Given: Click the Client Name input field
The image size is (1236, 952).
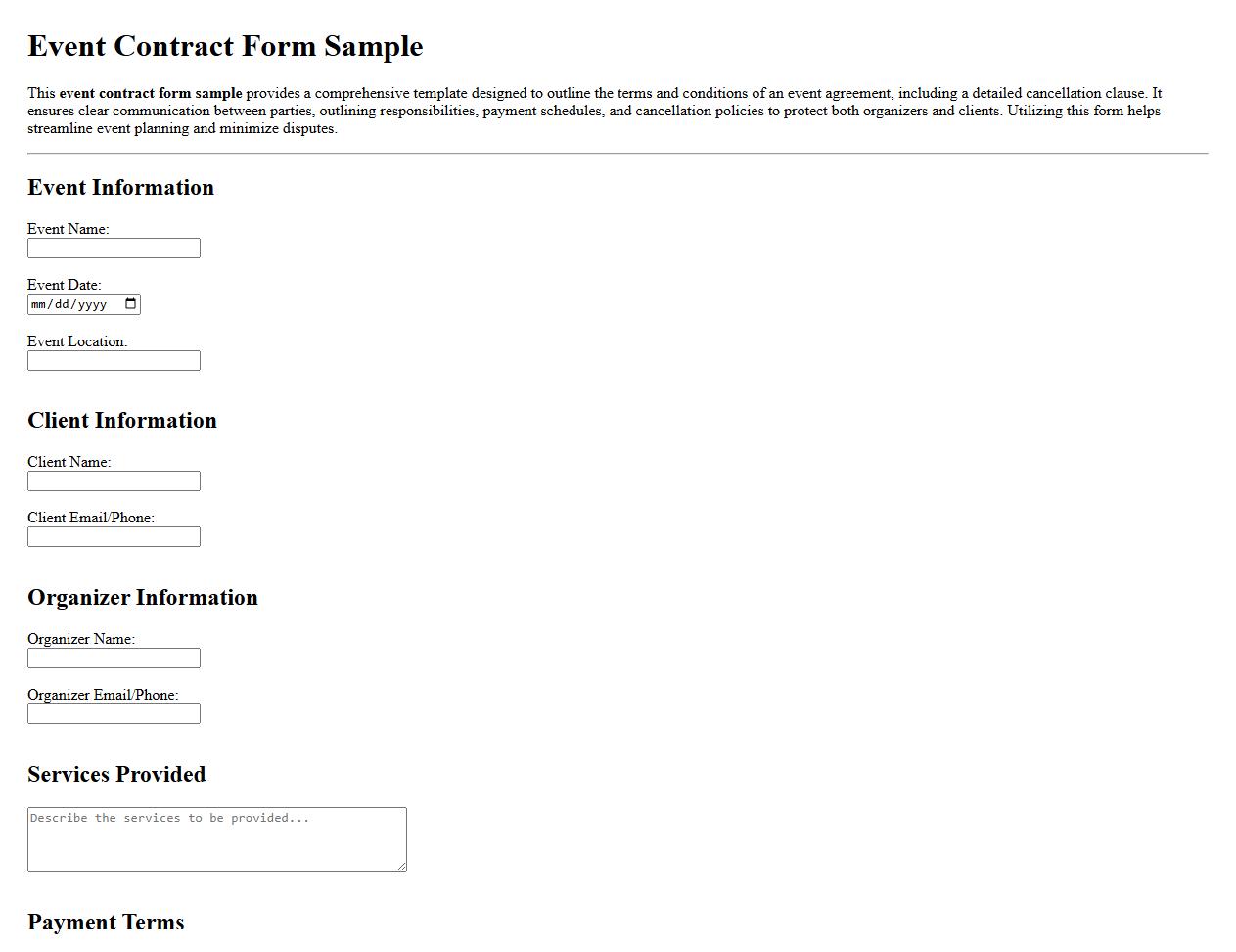Looking at the screenshot, I should (114, 480).
